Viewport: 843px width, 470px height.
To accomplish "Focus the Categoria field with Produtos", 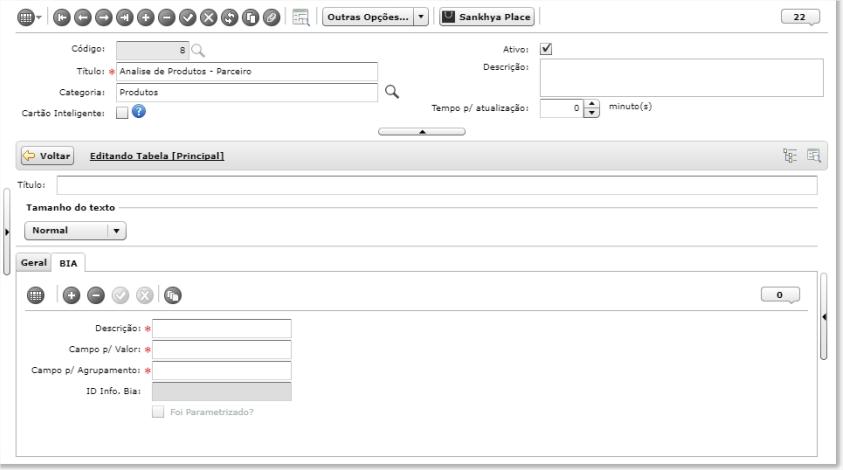I will click(247, 92).
